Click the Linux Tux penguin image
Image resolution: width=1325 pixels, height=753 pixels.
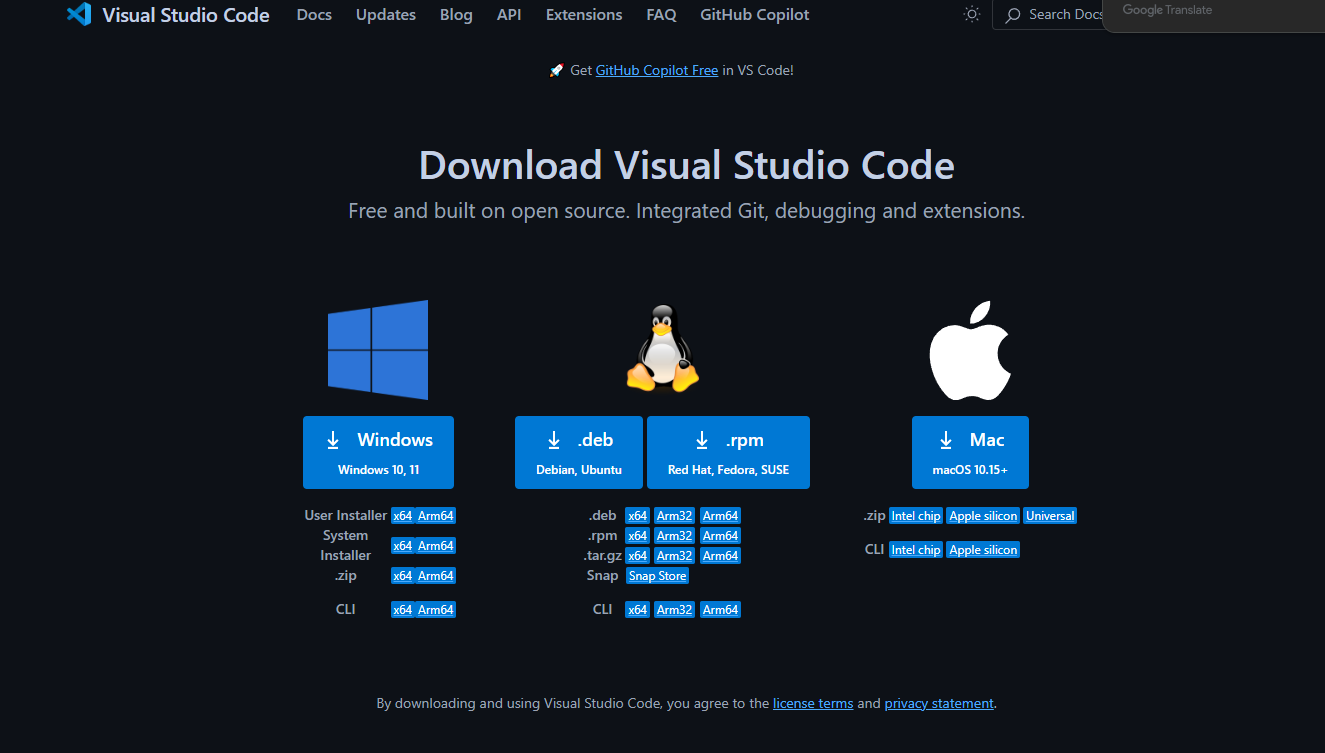662,348
